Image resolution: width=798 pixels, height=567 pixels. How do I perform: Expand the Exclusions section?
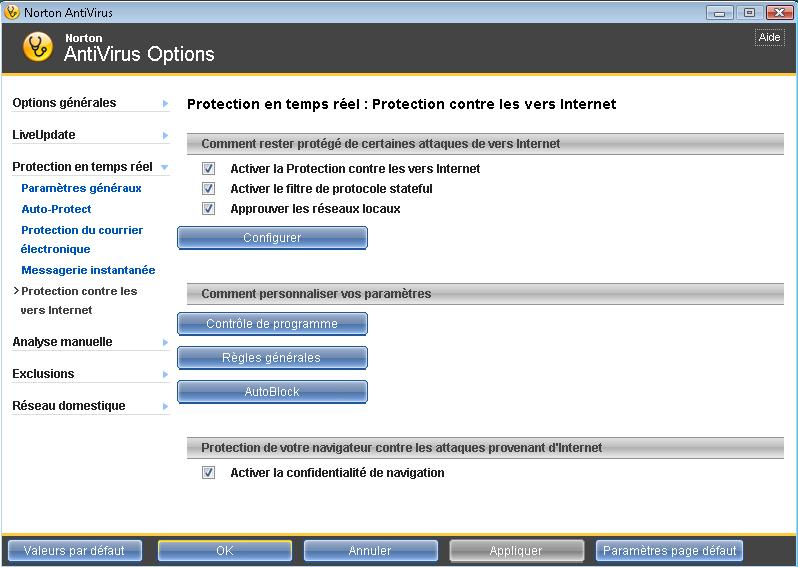click(165, 374)
